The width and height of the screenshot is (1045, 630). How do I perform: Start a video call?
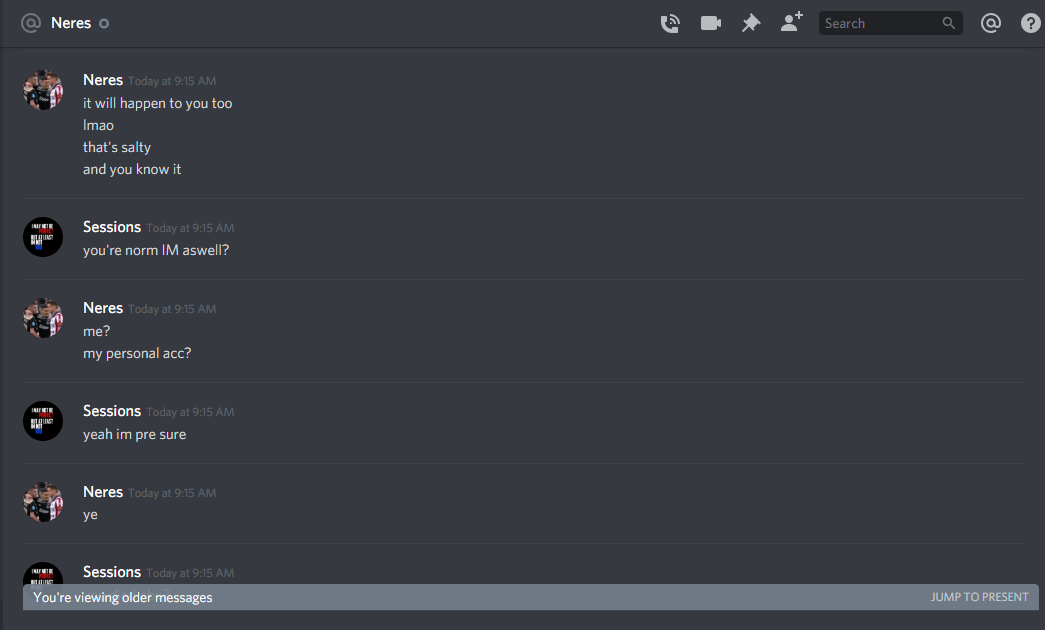click(x=710, y=23)
